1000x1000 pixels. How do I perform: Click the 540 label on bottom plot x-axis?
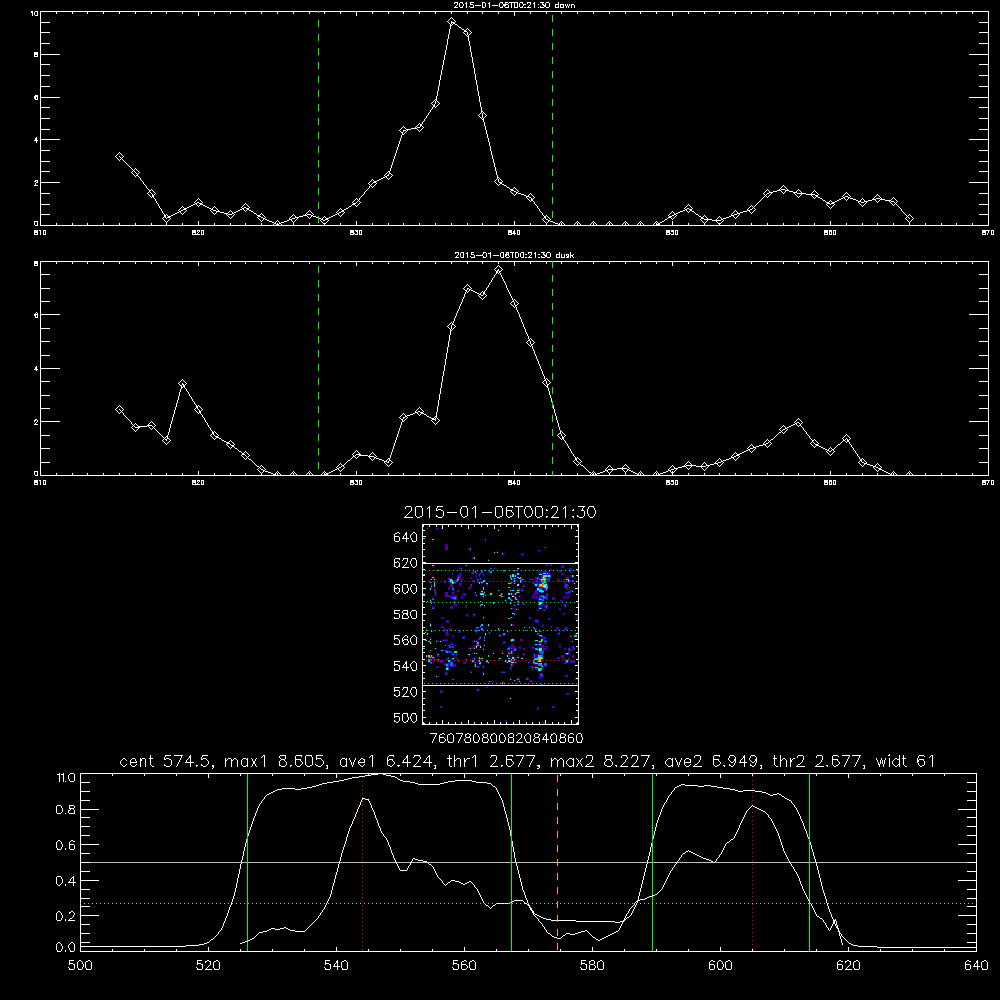336,966
